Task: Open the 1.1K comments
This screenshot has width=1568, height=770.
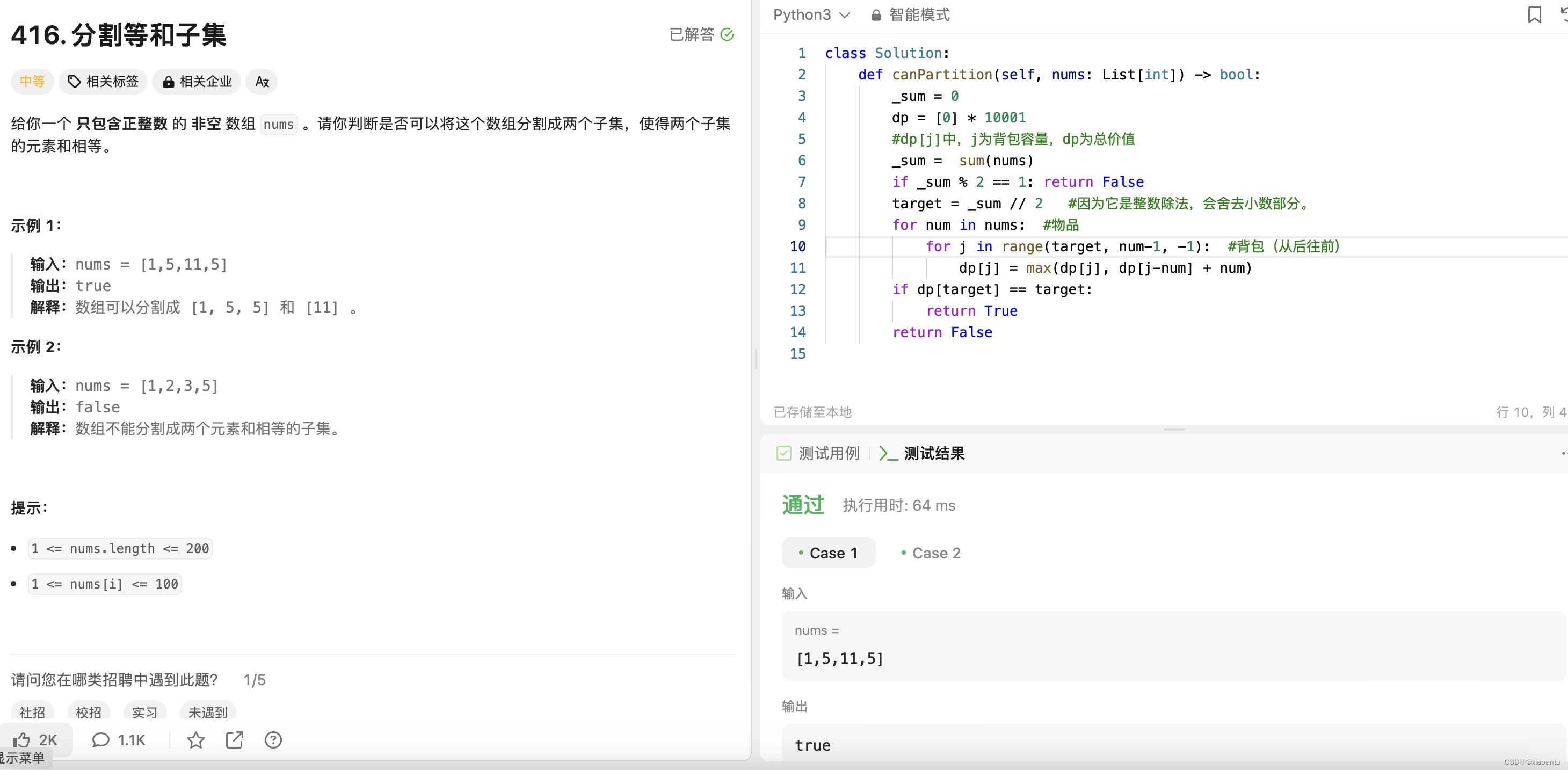Action: coord(119,739)
